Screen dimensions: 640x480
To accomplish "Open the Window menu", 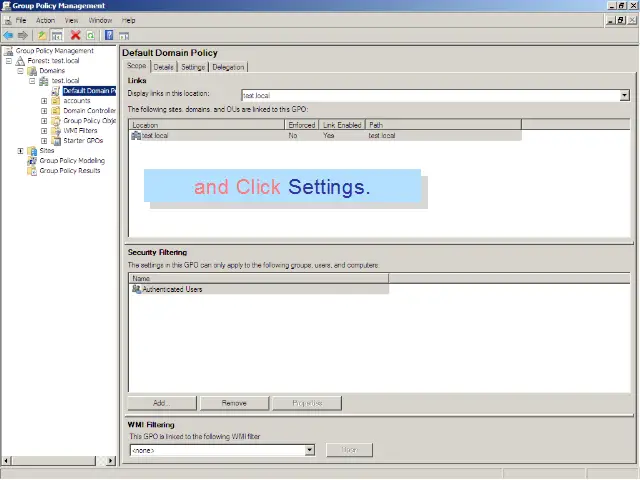I will [x=100, y=20].
